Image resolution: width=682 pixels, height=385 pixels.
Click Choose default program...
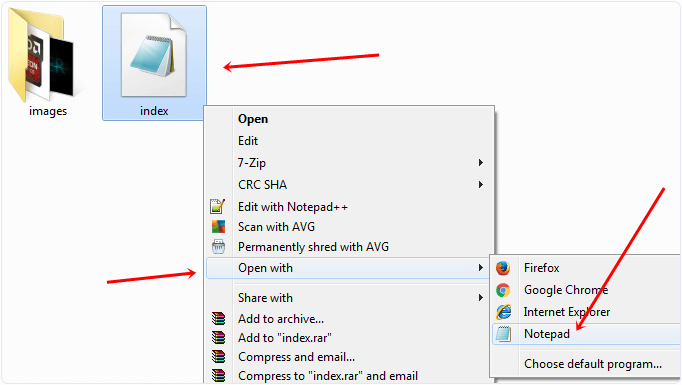tap(593, 364)
